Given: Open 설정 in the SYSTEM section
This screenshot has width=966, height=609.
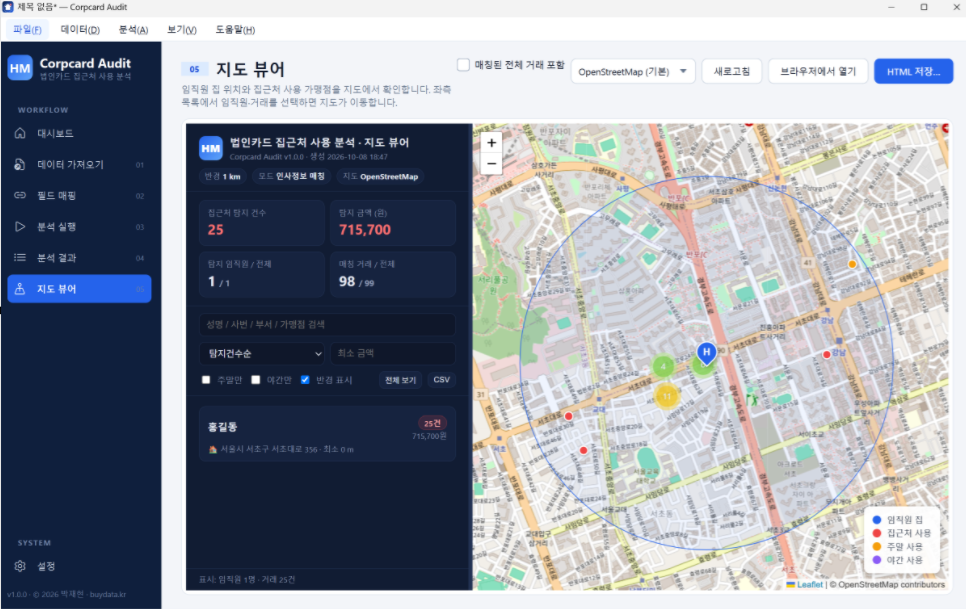Looking at the screenshot, I should click(79, 566).
